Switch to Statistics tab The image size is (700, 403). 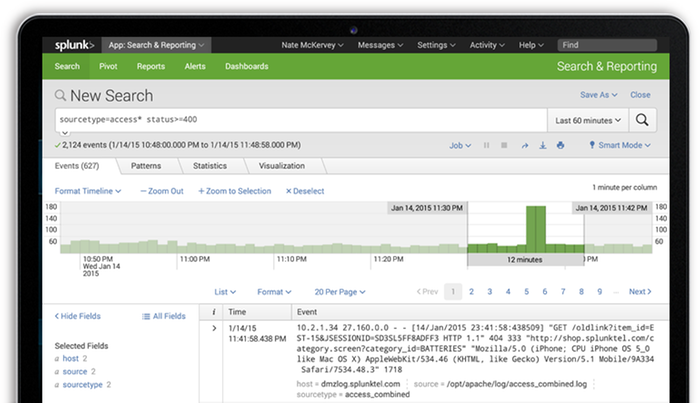point(210,166)
